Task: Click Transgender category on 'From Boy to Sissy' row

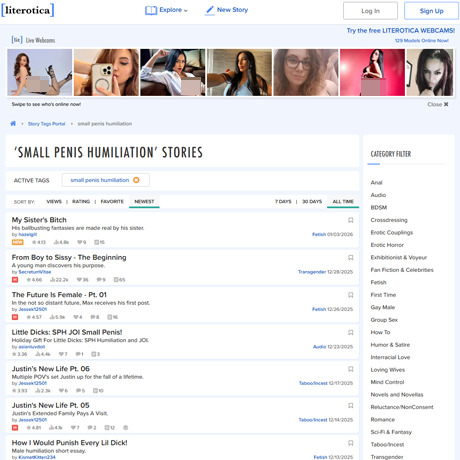Action: pyautogui.click(x=312, y=272)
